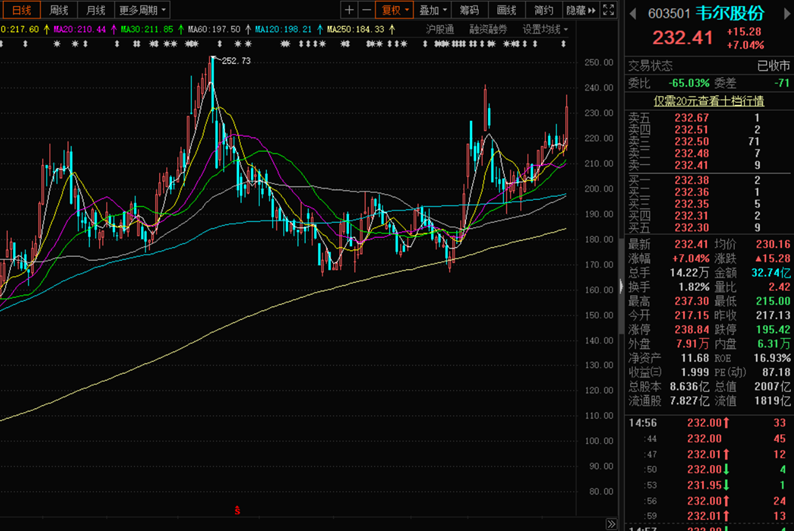Toggle the 筹码 chip distribution view
Screen dimensions: 794x531
click(469, 10)
